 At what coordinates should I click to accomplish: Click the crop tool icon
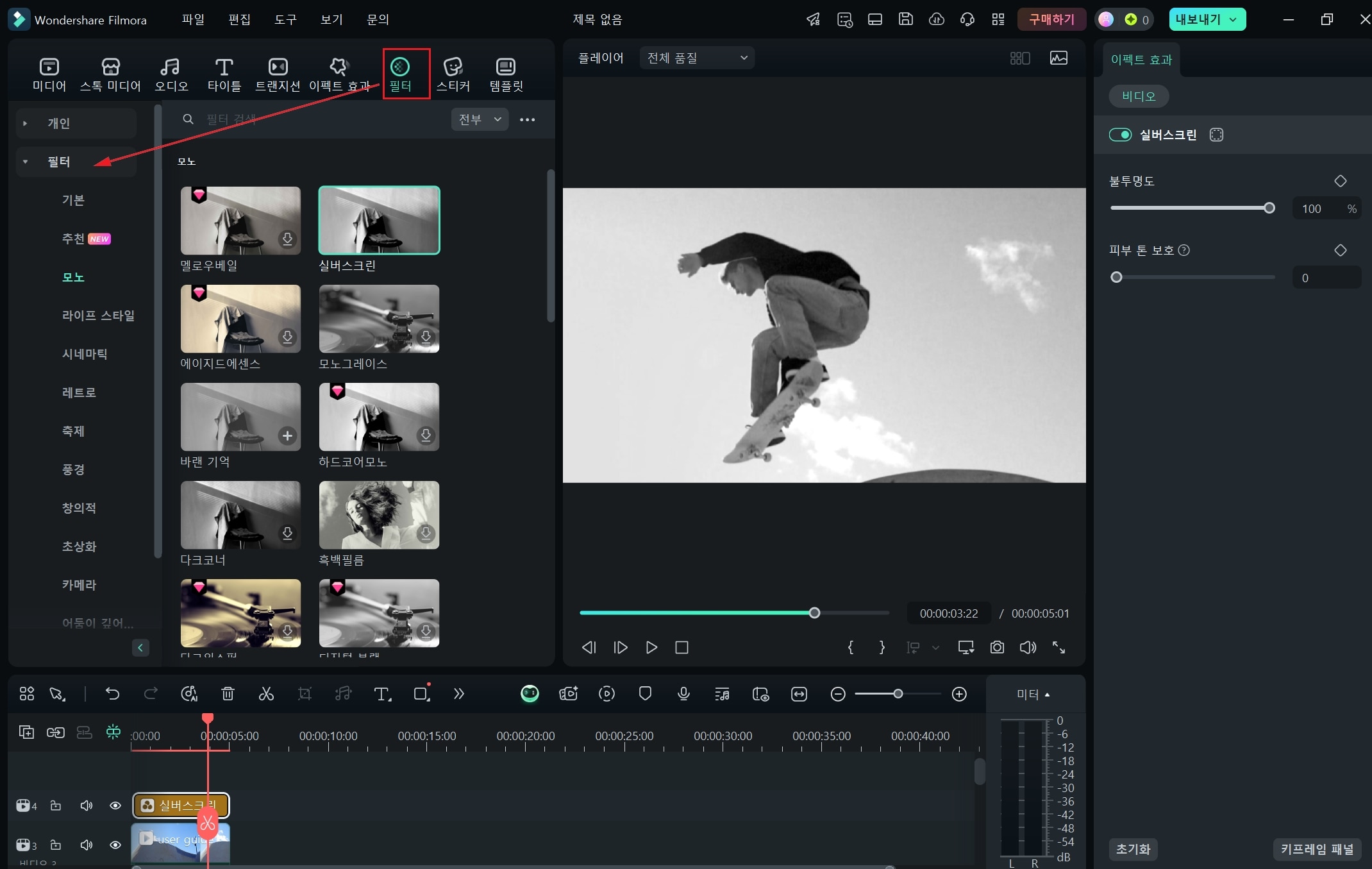[305, 693]
